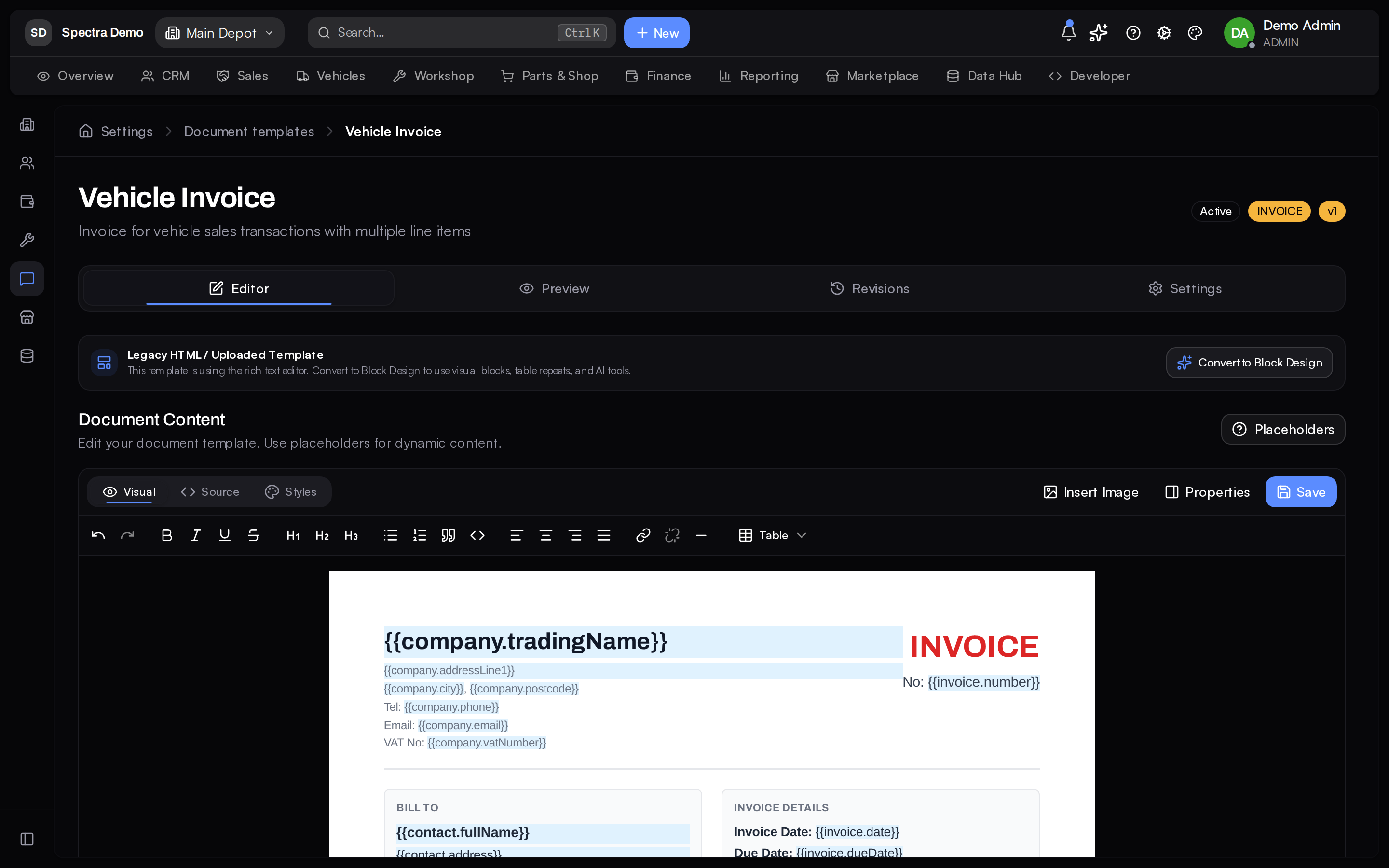Open notifications bell icon

click(x=1068, y=32)
